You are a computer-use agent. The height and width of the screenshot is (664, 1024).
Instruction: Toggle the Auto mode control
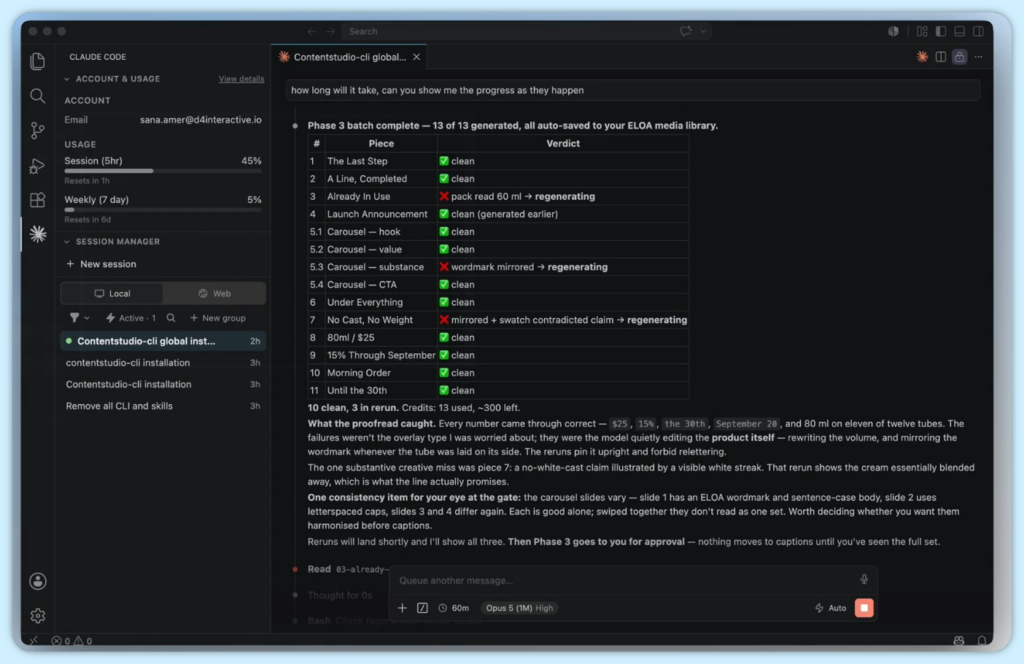tap(830, 608)
